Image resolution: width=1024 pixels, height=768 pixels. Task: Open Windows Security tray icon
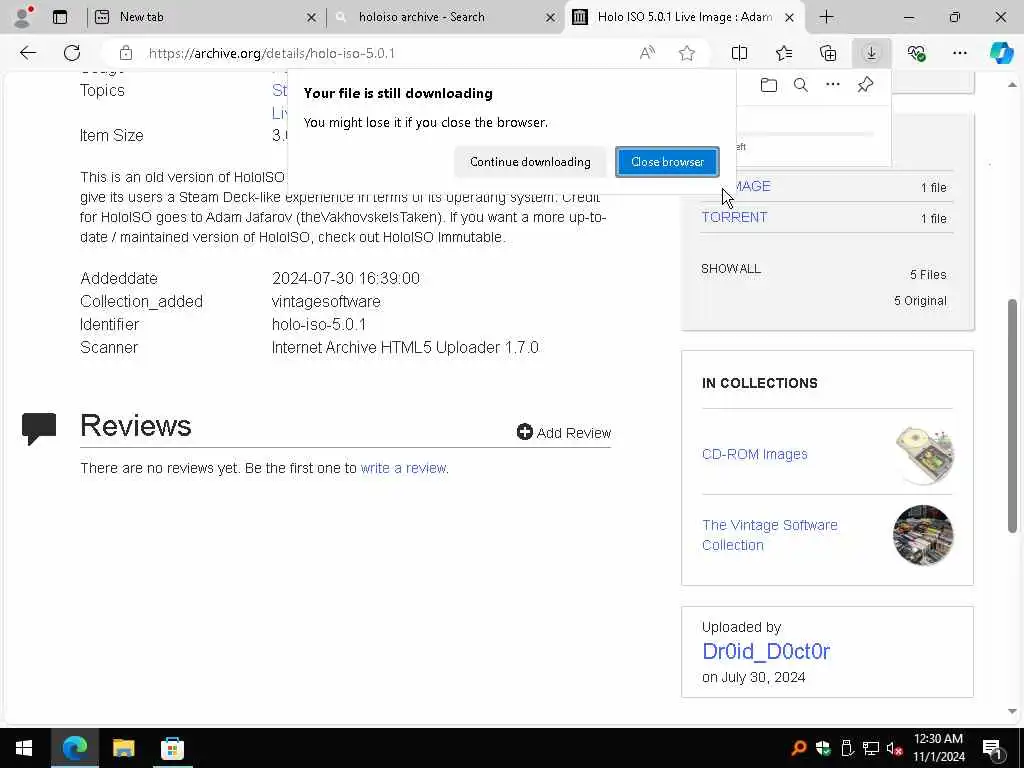point(822,748)
